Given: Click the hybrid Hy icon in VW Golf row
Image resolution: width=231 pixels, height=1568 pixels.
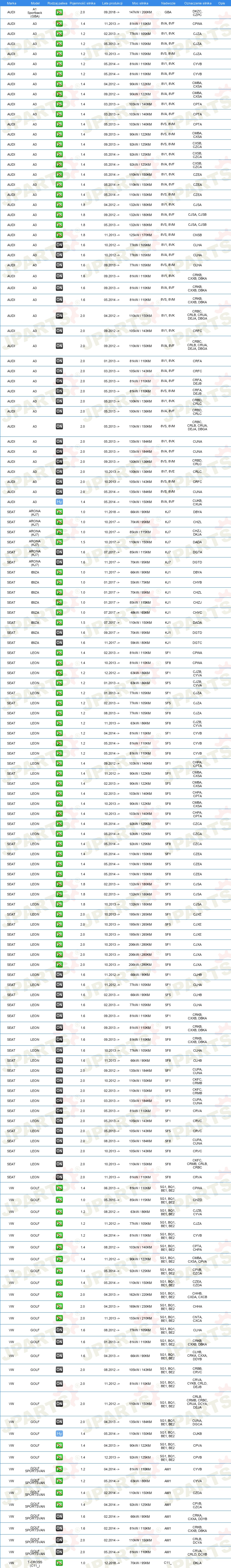Looking at the screenshot, I should point(59,1433).
